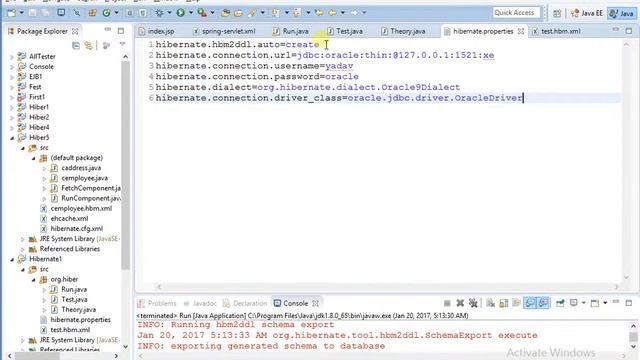Toggle Word Wrap icon in Console toolbar

tap(517, 303)
